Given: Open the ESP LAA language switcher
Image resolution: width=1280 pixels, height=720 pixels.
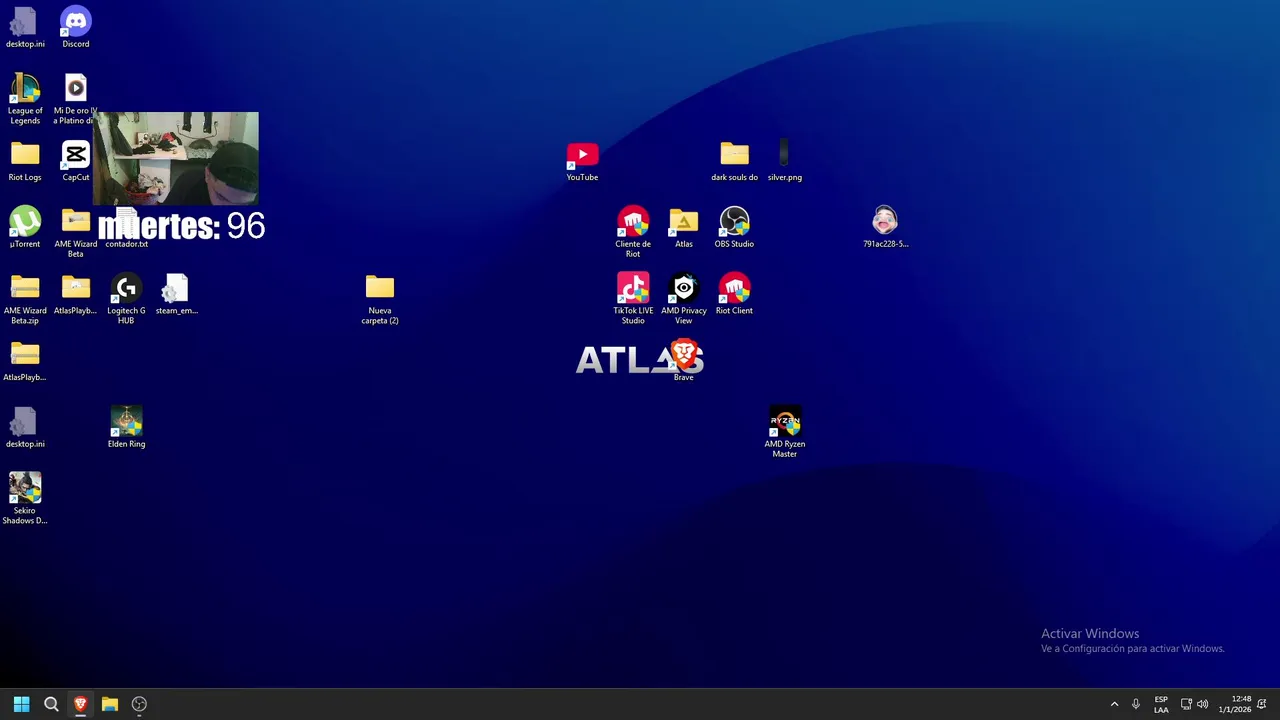Looking at the screenshot, I should 1161,704.
